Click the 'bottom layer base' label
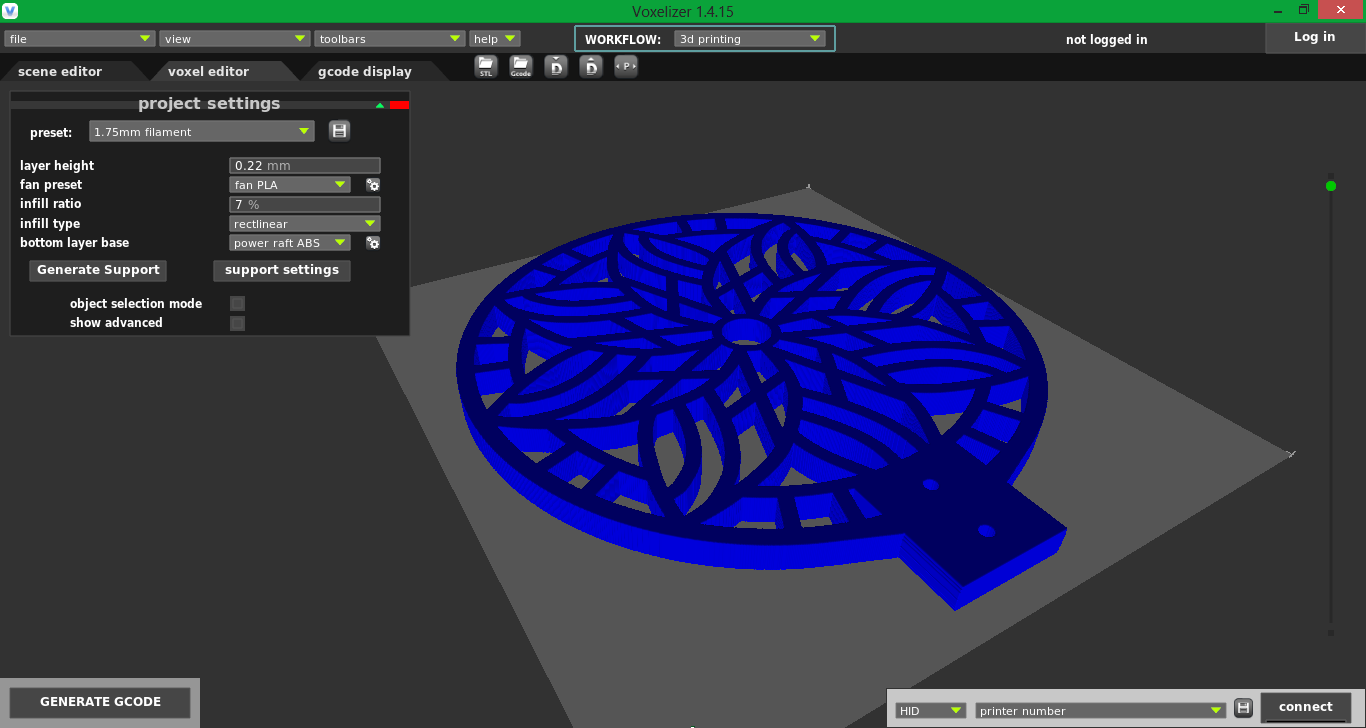 pos(74,243)
